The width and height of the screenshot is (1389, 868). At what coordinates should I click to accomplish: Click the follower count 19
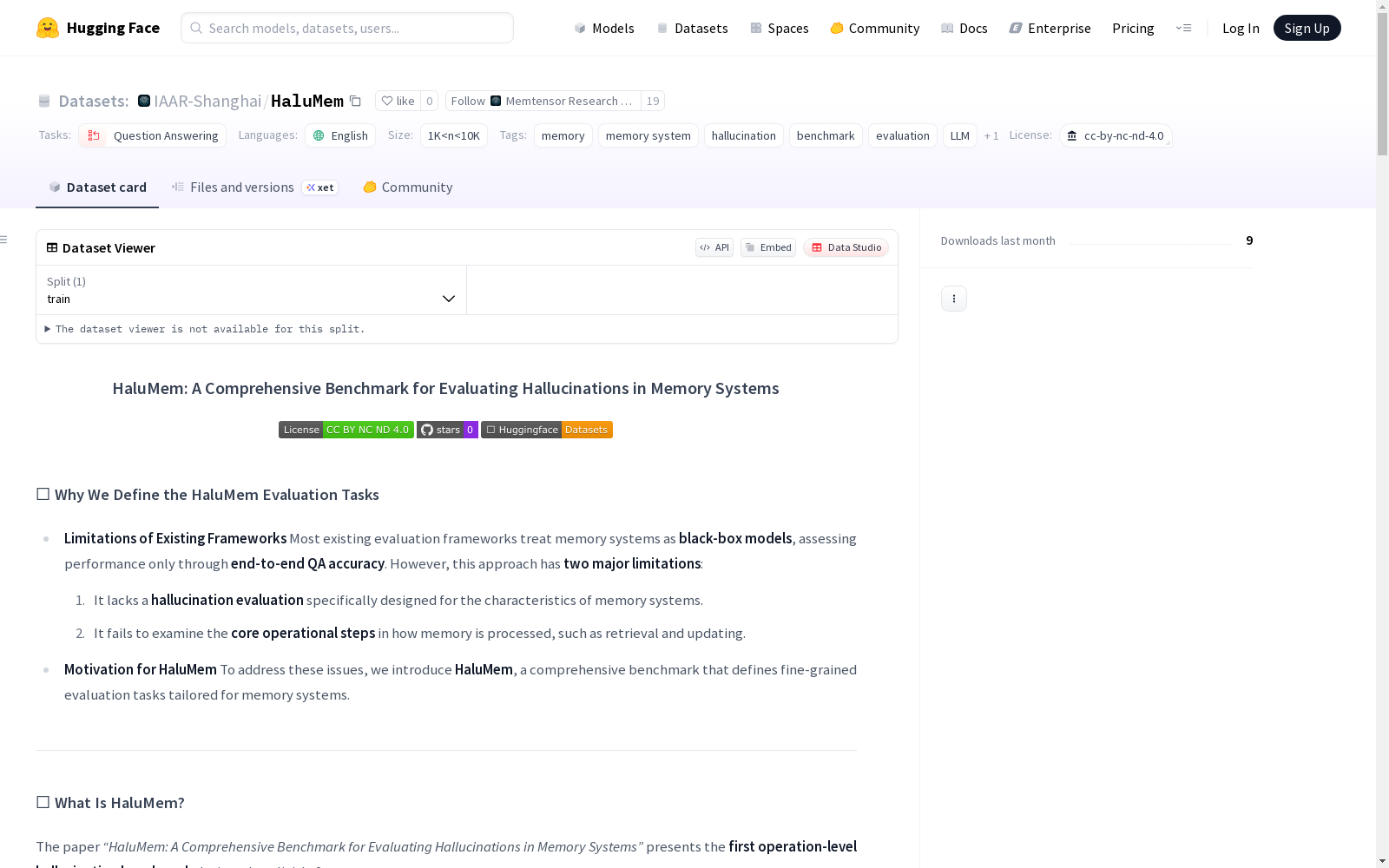coord(653,101)
